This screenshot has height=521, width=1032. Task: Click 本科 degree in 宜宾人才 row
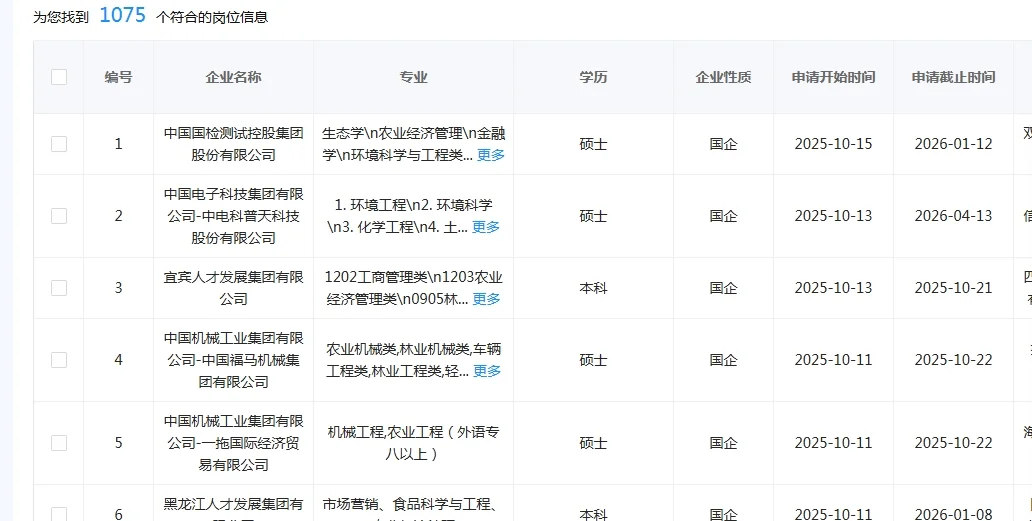[593, 288]
